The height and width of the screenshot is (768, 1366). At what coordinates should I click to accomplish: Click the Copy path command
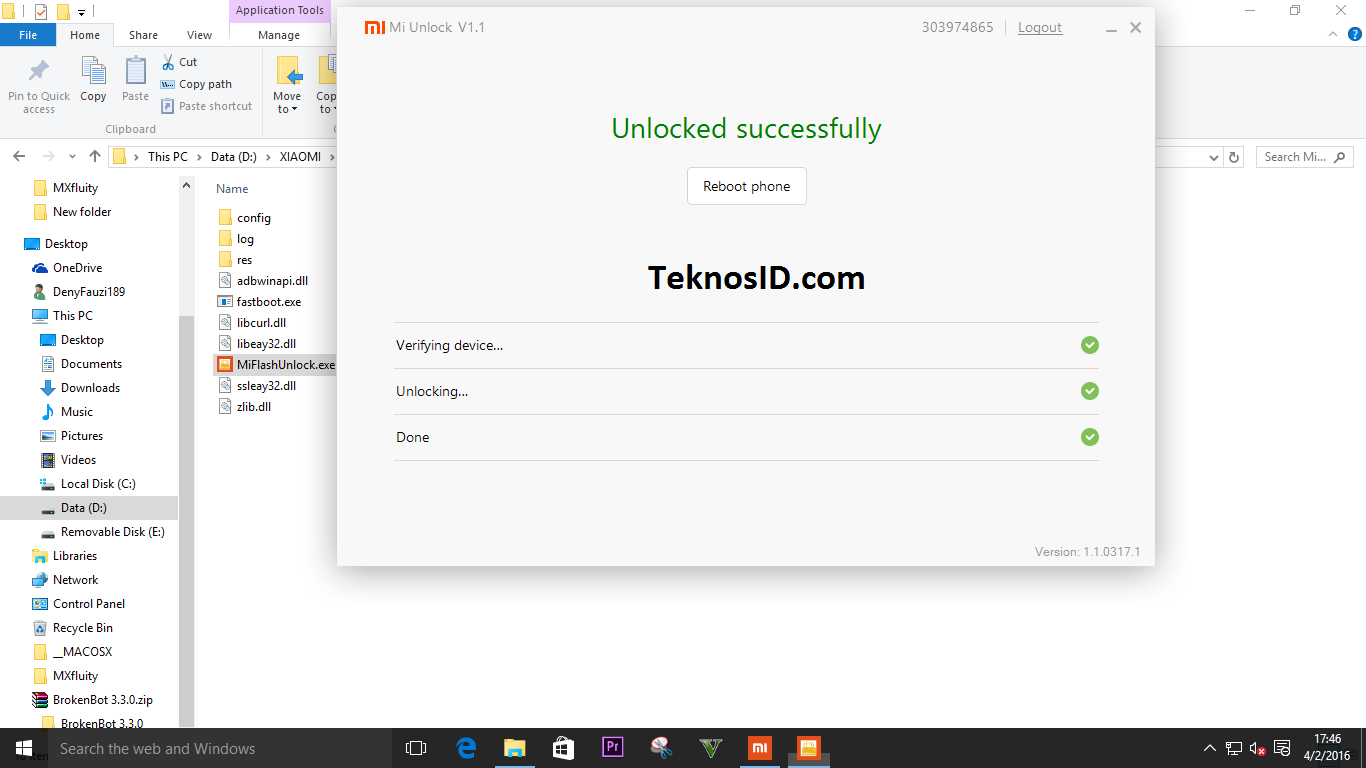coord(196,84)
